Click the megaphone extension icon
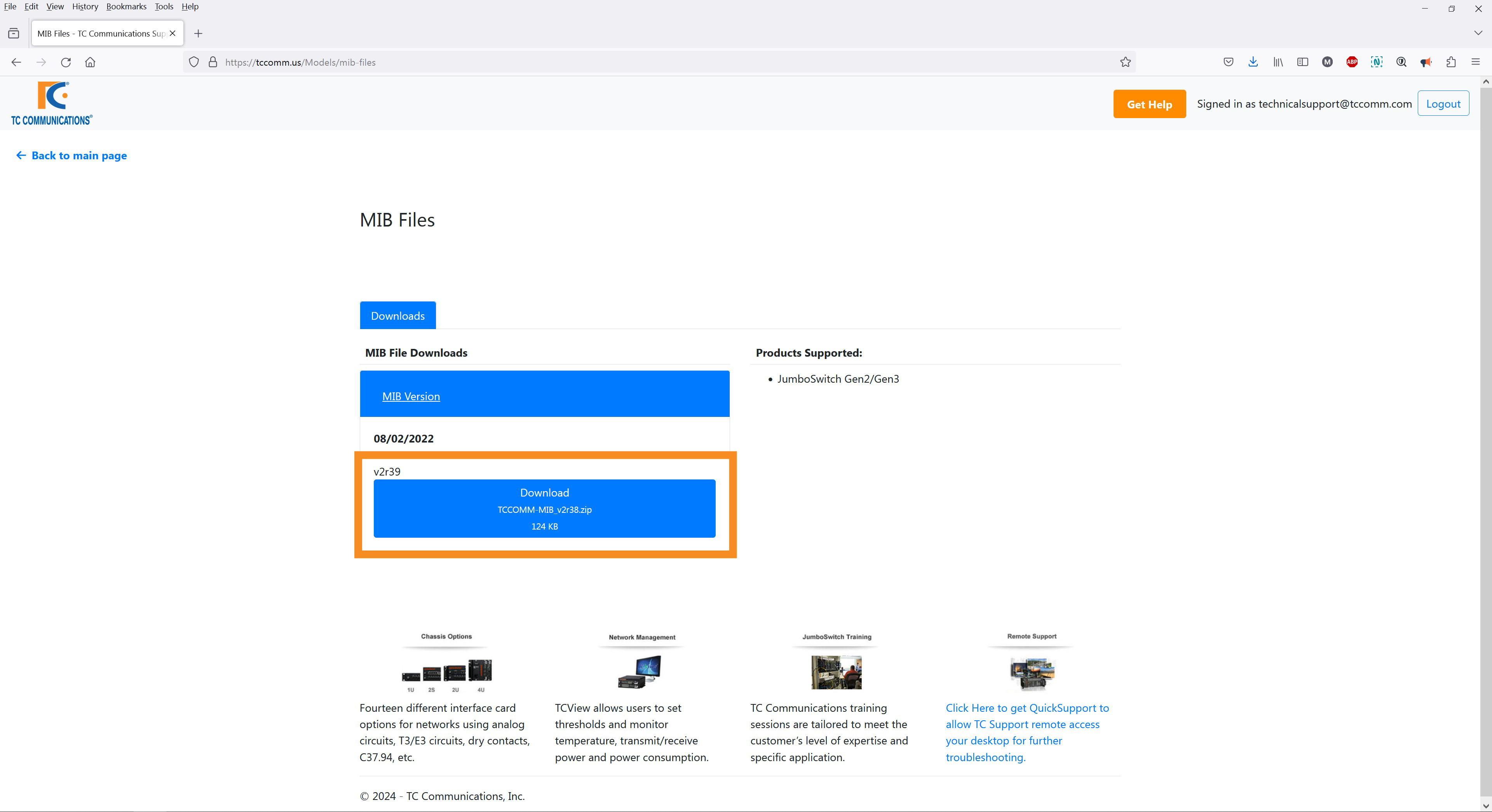Viewport: 1492px width, 812px height. click(x=1427, y=62)
